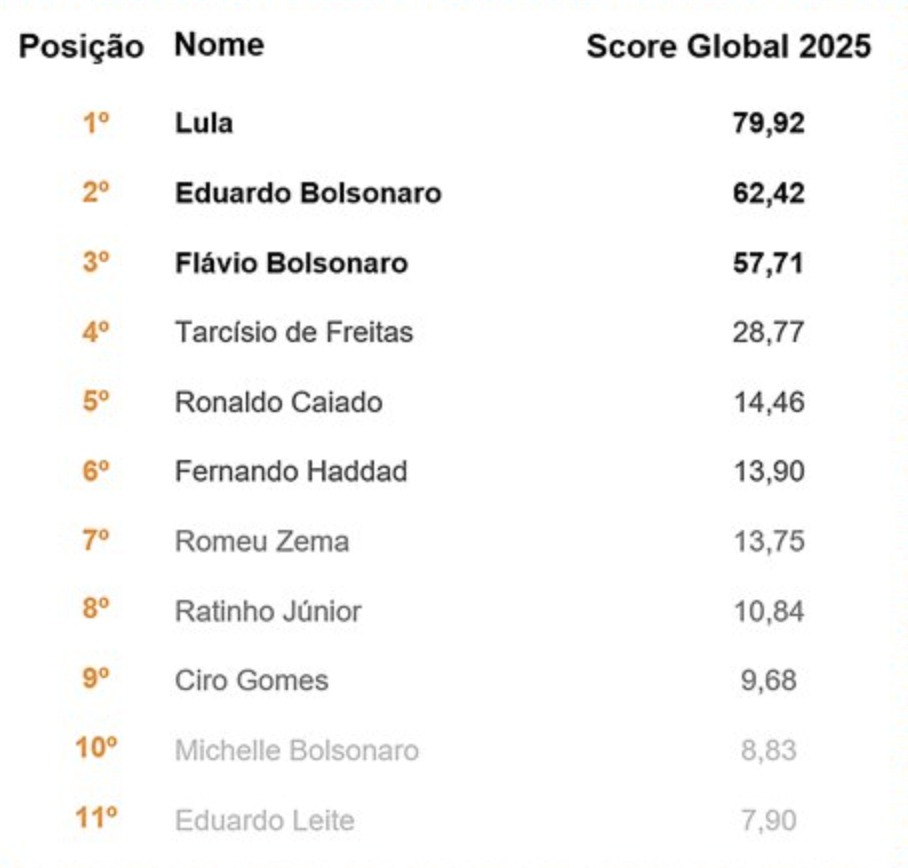Click on Flávio Bolsonaro's name
Screen dimensions: 908x868
tap(291, 263)
